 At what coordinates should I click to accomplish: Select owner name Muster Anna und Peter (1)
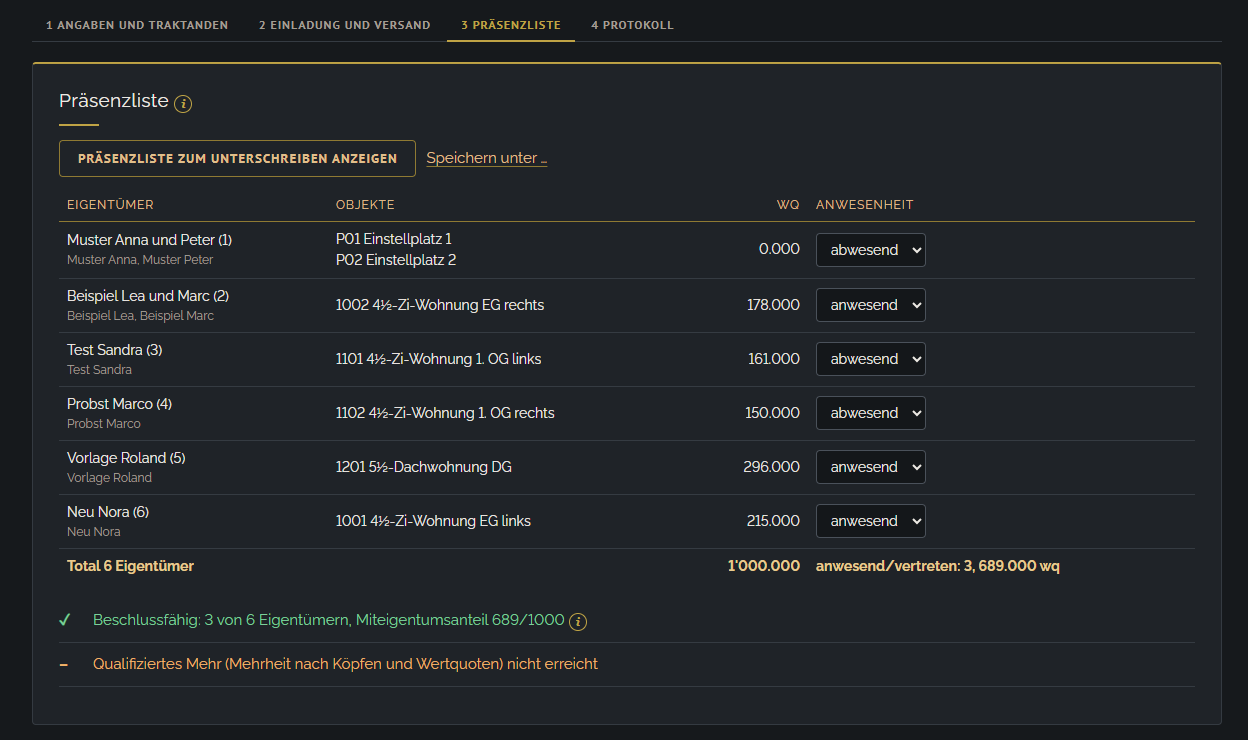(150, 240)
